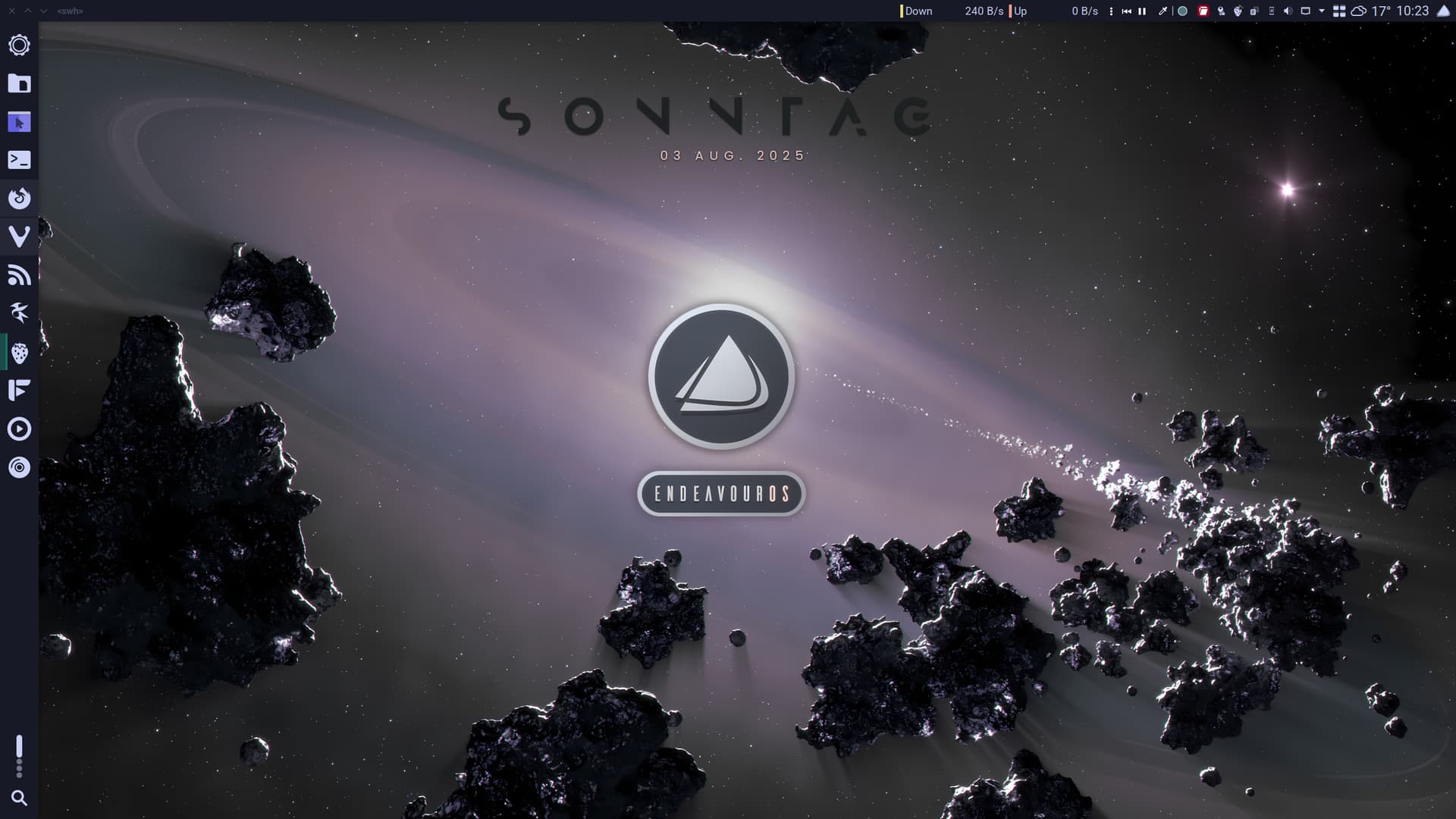The height and width of the screenshot is (819, 1456).
Task: Click the triangle icon at panel's right end
Action: coord(1443,11)
